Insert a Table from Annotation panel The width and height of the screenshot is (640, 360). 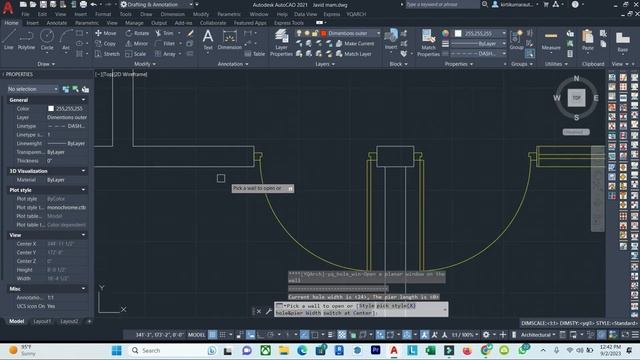click(x=255, y=54)
